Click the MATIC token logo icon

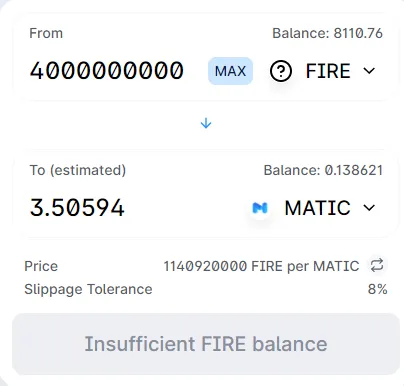[260, 208]
